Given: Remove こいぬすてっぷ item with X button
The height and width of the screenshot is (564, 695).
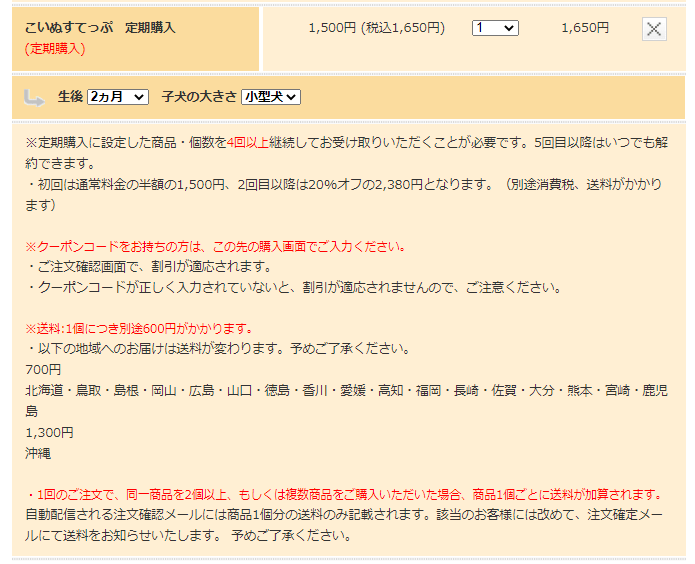Looking at the screenshot, I should (x=654, y=29).
